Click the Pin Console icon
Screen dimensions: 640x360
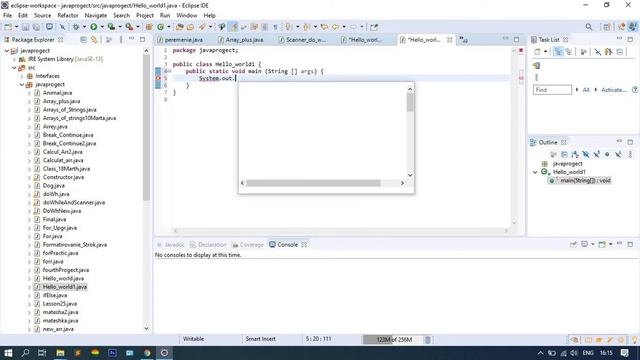pos(573,244)
